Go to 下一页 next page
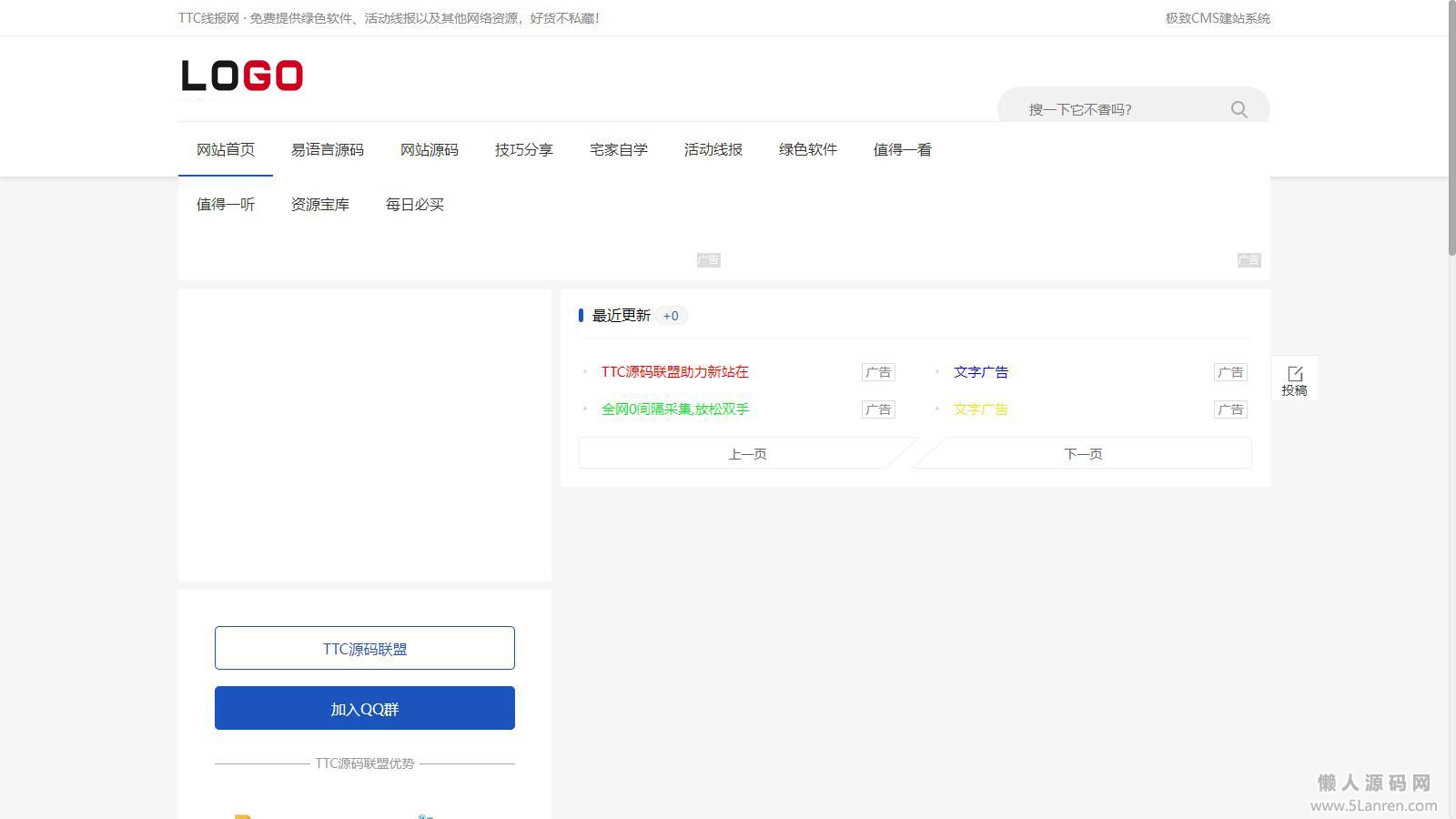The width and height of the screenshot is (1456, 819). [x=1083, y=453]
